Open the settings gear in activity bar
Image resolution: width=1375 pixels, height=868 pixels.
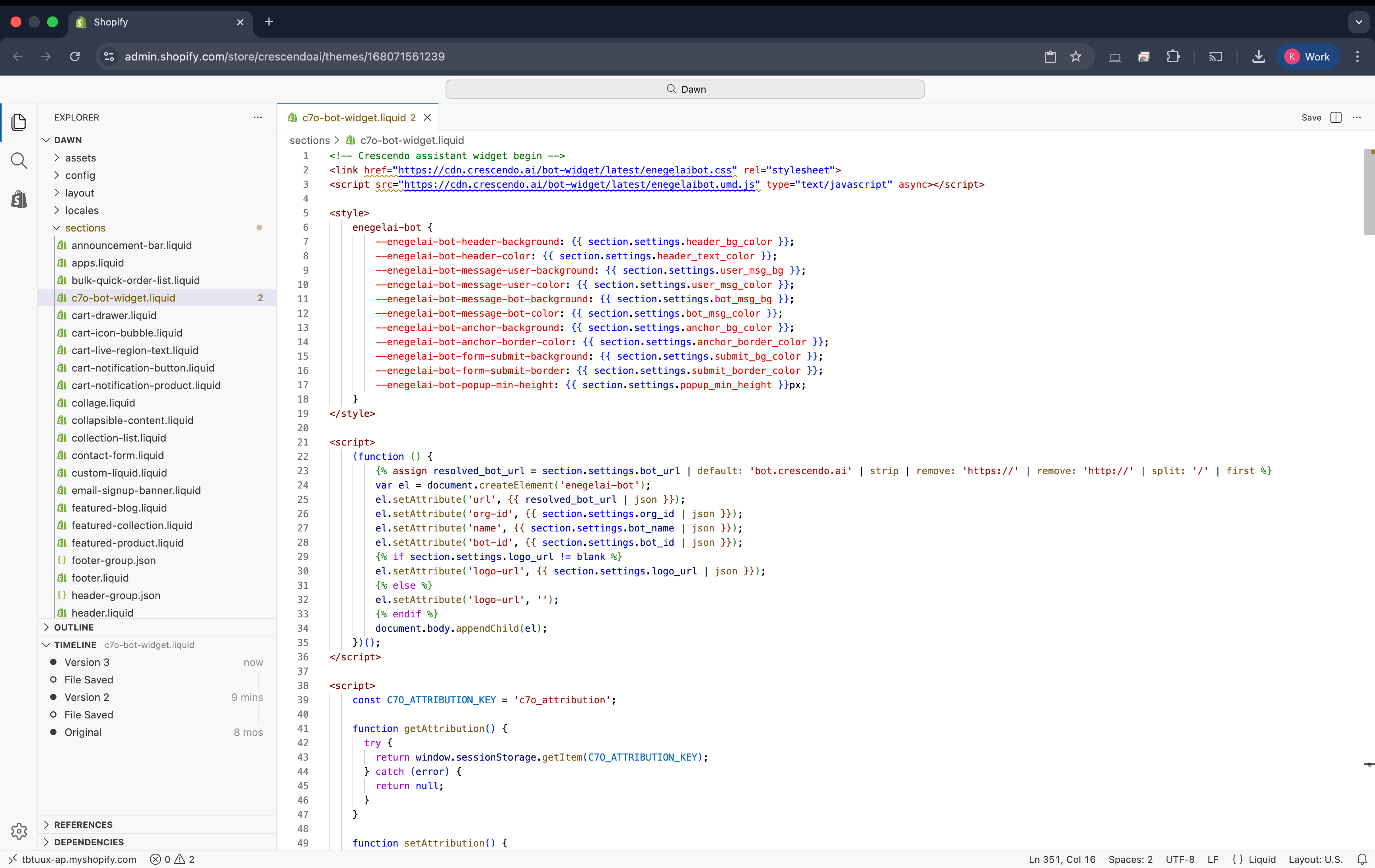pos(19,831)
